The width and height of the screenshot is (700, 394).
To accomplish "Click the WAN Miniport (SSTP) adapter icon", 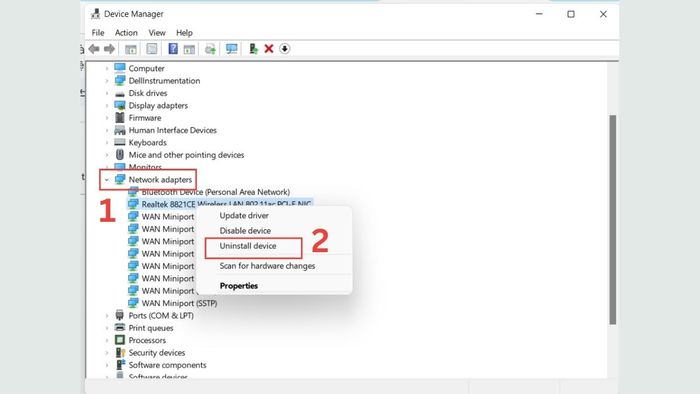I will (133, 303).
